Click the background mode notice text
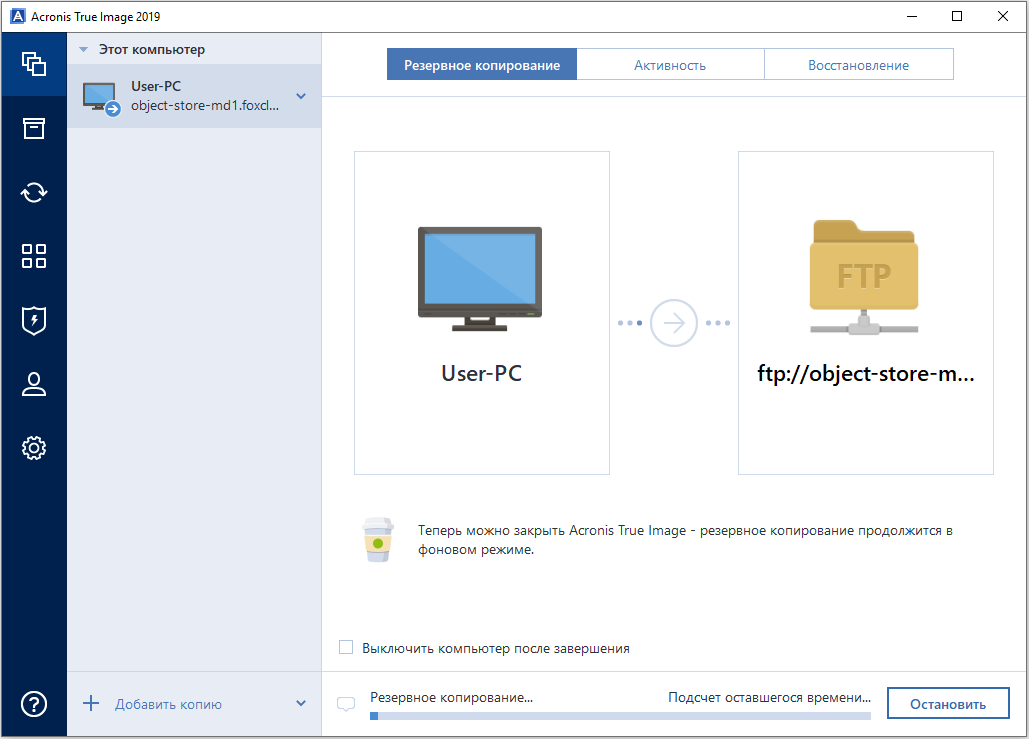Screen dimensions: 1029x739 (685, 539)
